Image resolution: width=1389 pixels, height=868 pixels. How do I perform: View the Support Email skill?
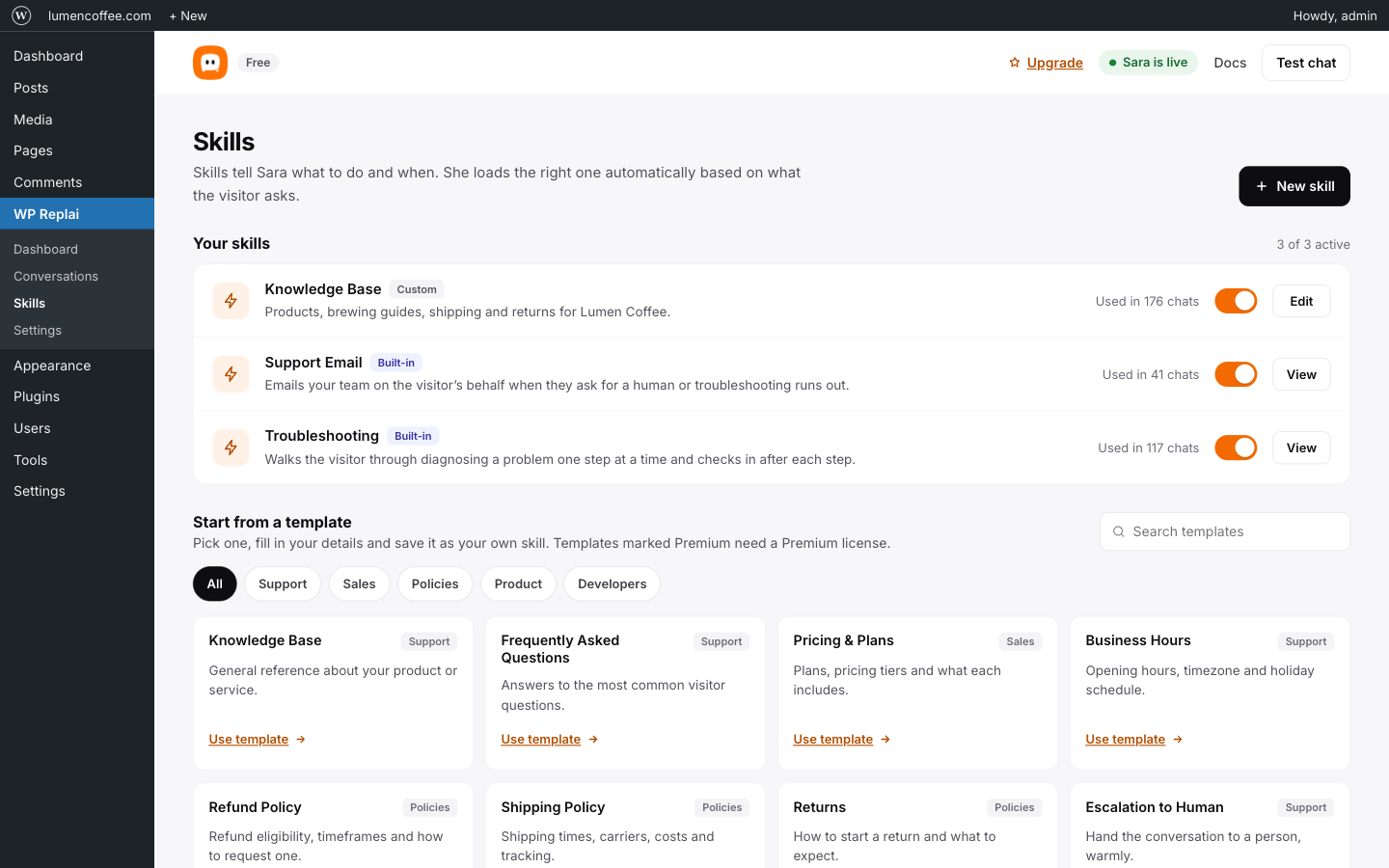click(x=1301, y=374)
